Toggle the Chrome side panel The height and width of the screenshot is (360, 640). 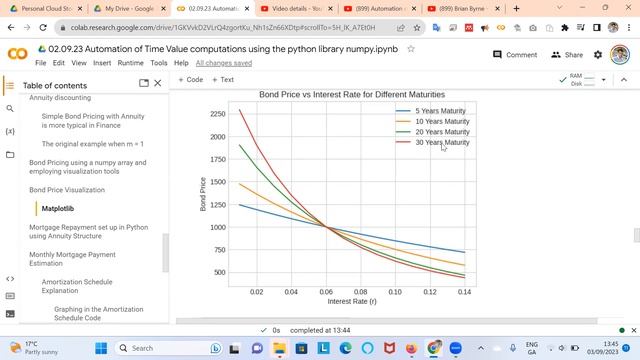click(x=596, y=28)
